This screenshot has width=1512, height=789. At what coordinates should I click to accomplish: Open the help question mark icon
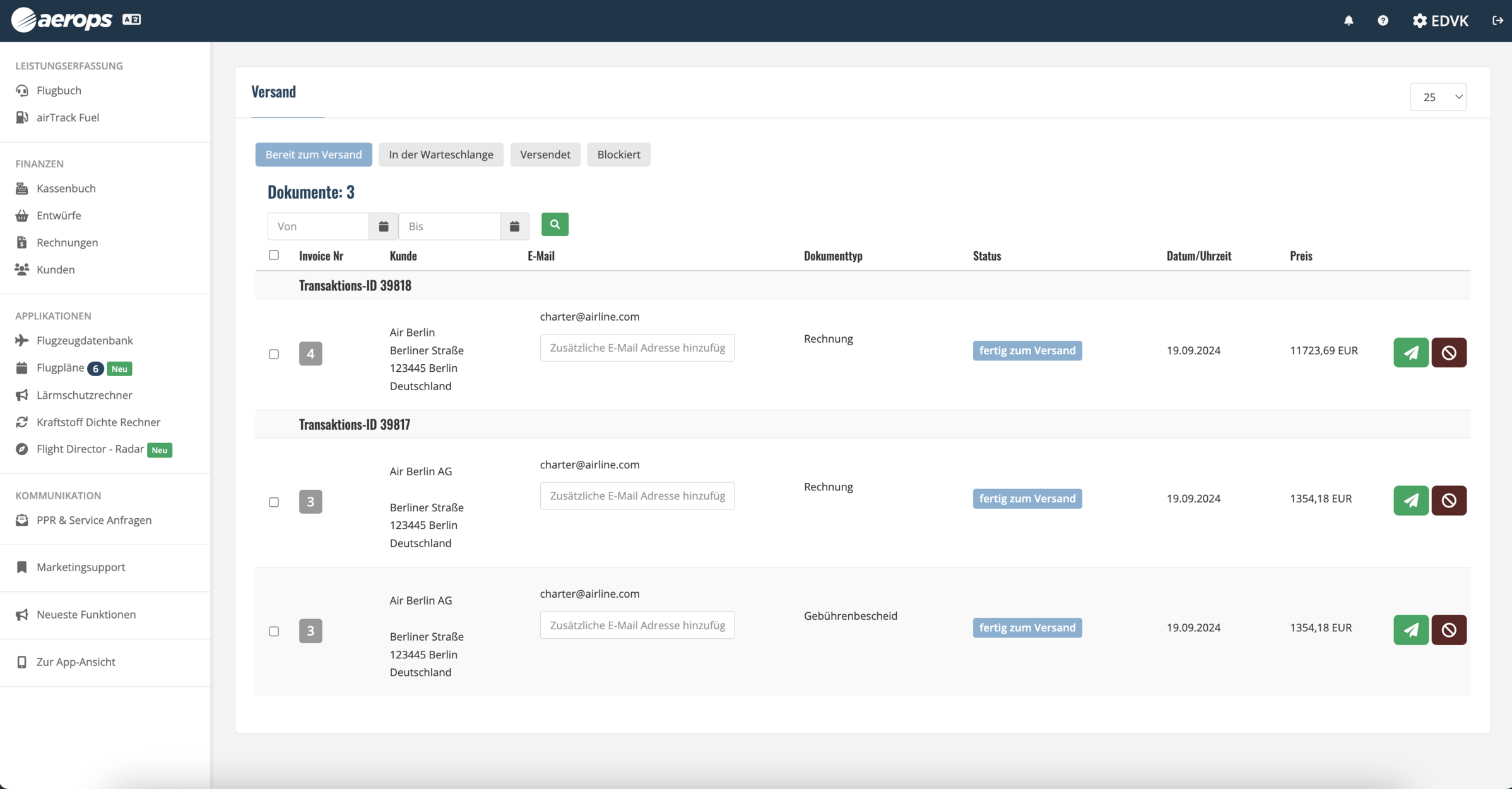1383,20
